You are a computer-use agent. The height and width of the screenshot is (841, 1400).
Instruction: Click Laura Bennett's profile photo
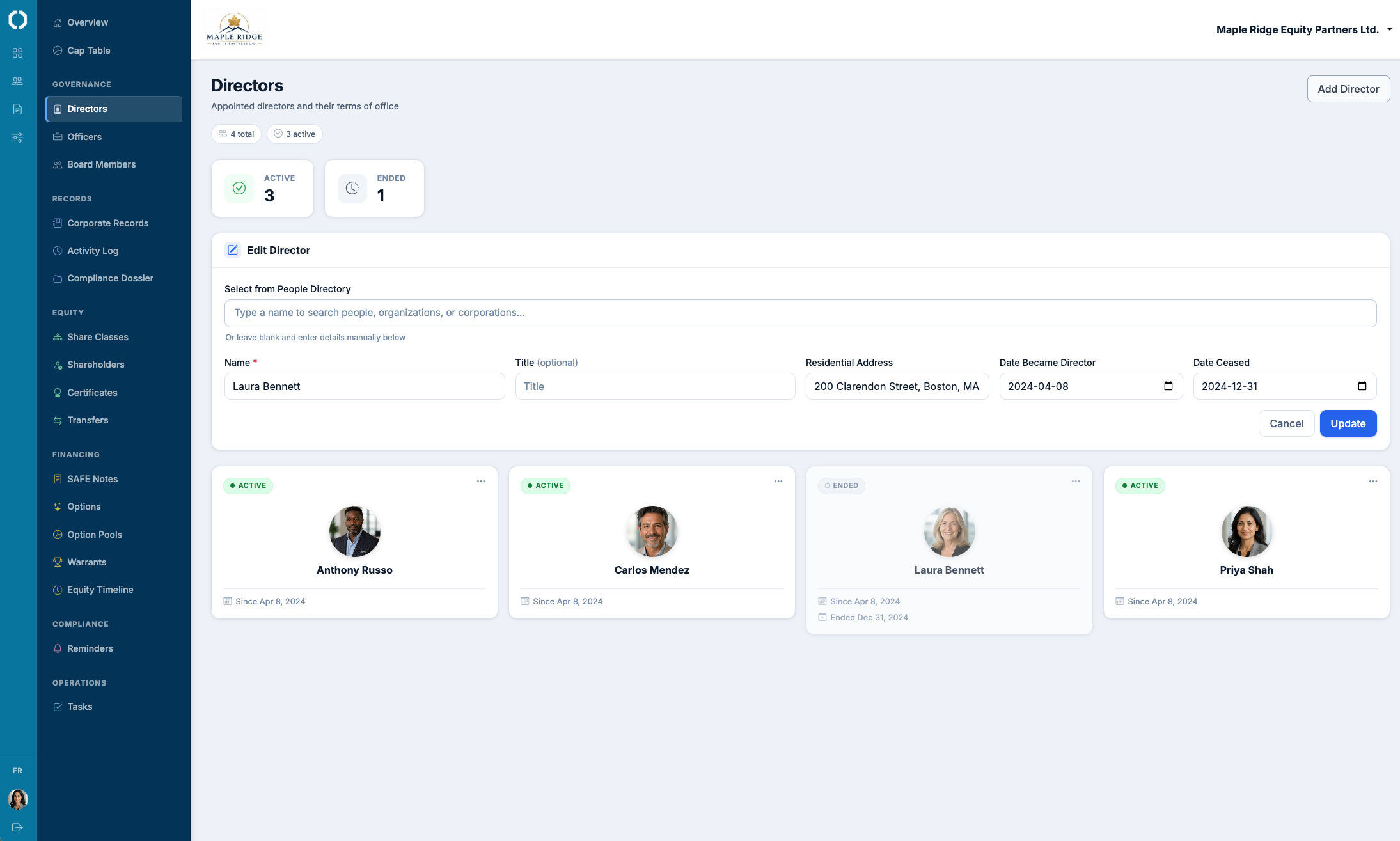coord(950,531)
